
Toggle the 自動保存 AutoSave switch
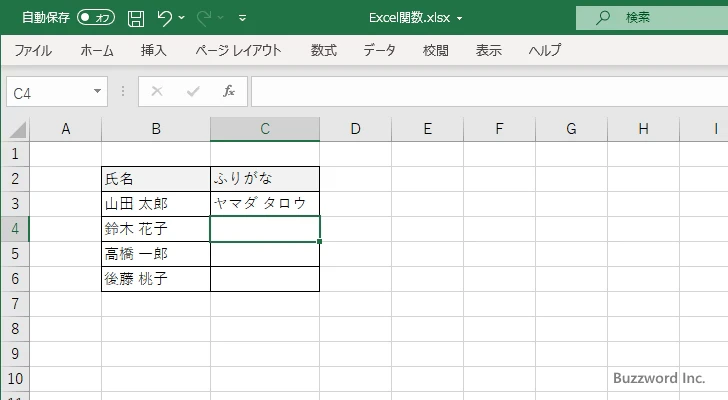point(96,18)
